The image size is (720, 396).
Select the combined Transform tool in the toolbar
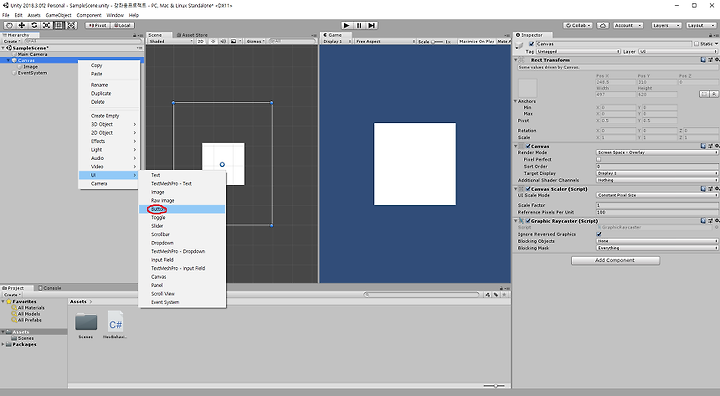point(71,25)
